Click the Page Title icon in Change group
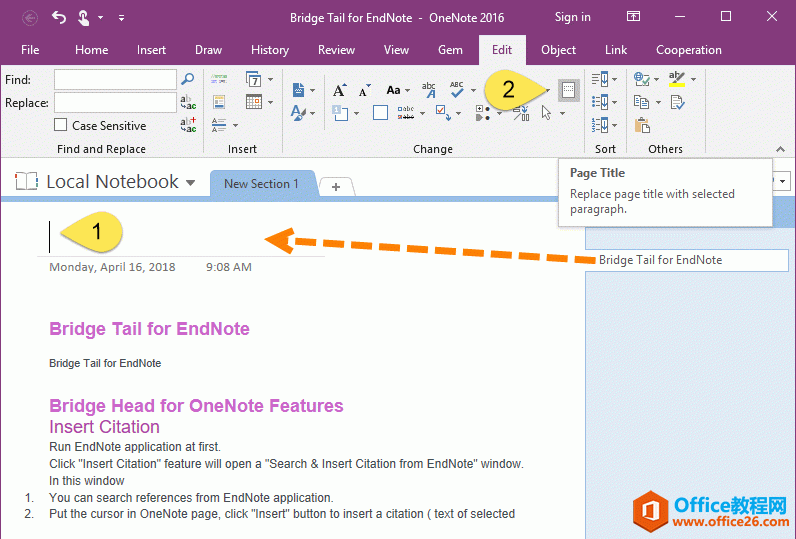Image resolution: width=796 pixels, height=539 pixels. [569, 90]
